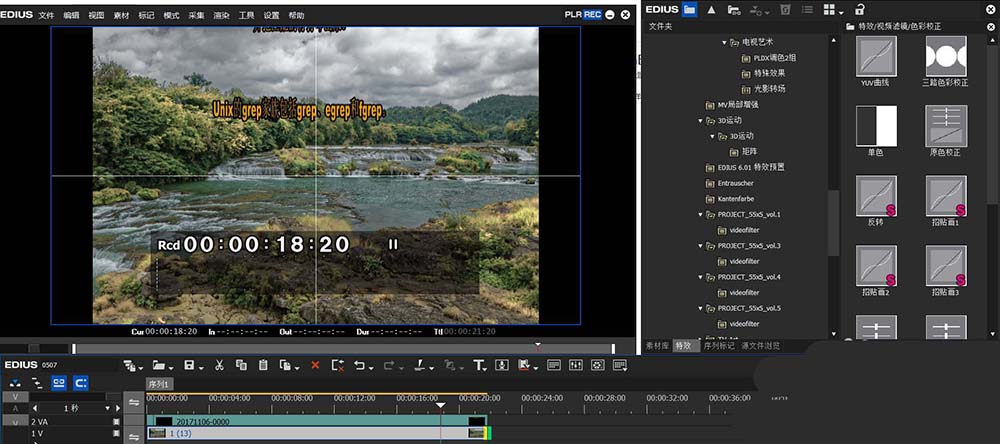Viewport: 1000px width, 444px height.
Task: Collapse the top-level 3D运动 folder
Action: pyautogui.click(x=700, y=121)
